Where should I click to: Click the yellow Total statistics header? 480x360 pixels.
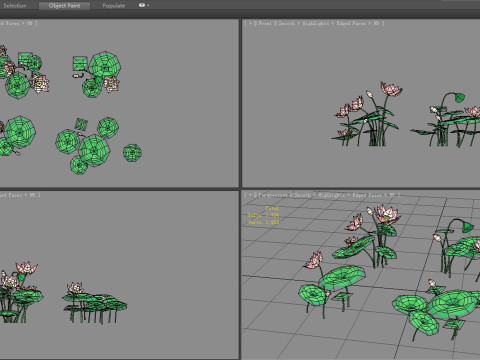coord(272,208)
